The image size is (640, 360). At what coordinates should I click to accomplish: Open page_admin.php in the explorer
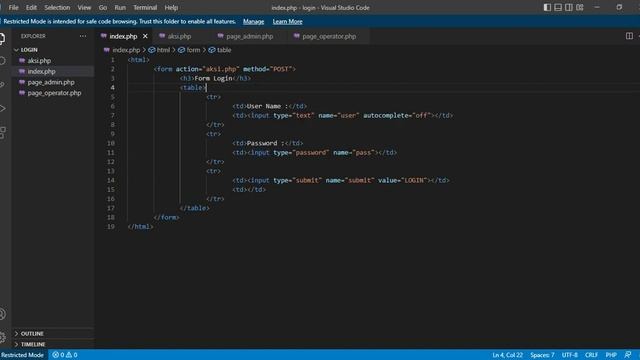[53, 82]
